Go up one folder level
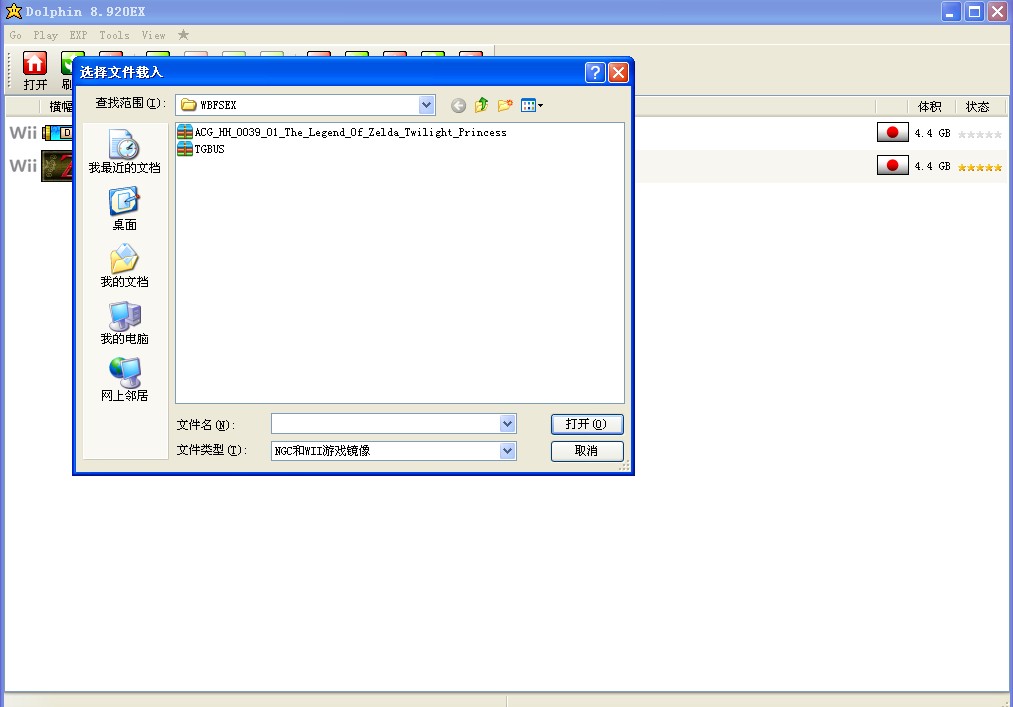 481,105
